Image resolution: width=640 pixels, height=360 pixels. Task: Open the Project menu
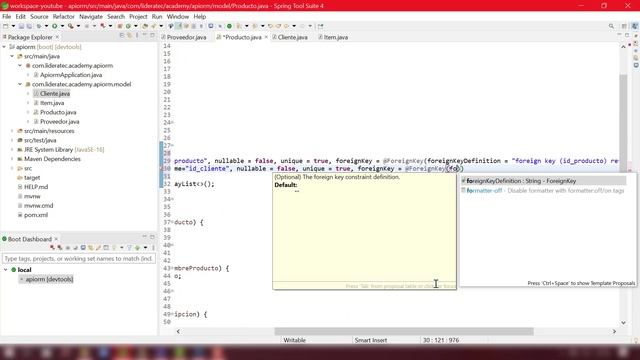[x=138, y=17]
